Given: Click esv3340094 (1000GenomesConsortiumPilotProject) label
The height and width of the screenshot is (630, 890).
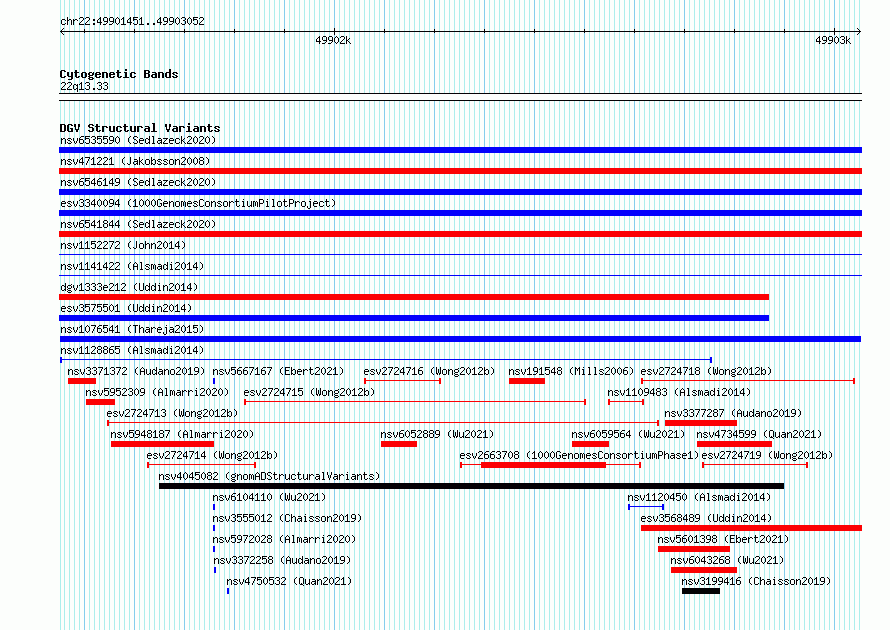Looking at the screenshot, I should [198, 203].
